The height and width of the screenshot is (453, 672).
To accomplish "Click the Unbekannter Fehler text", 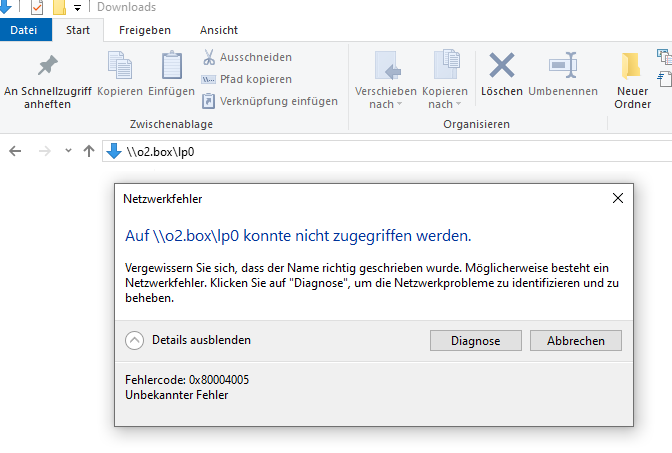I will point(177,395).
